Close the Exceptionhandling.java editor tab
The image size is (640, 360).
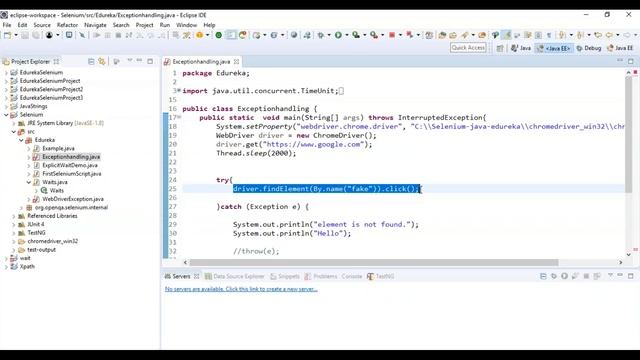coord(237,62)
